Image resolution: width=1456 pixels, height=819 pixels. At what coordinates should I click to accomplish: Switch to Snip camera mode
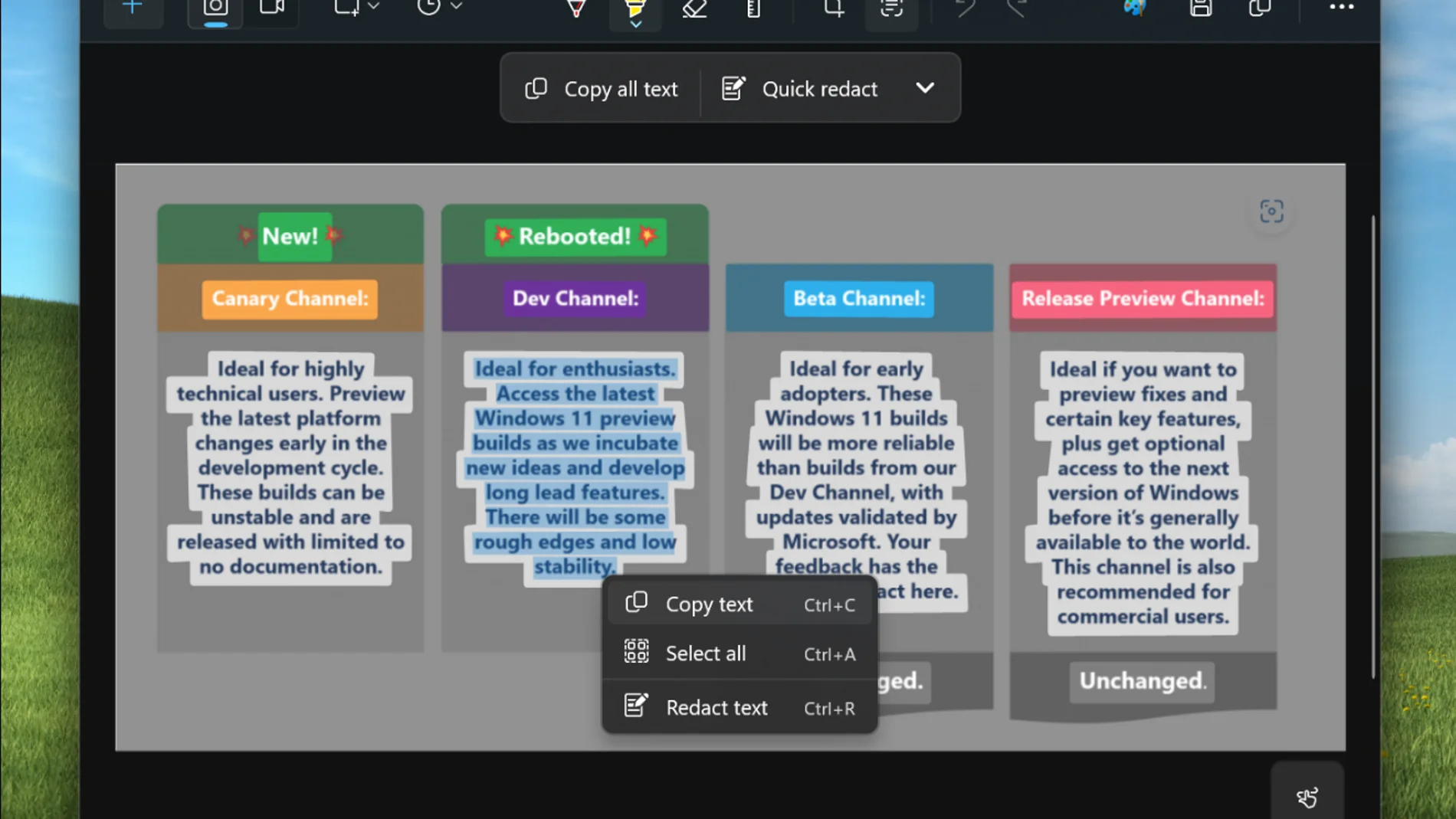click(x=215, y=8)
